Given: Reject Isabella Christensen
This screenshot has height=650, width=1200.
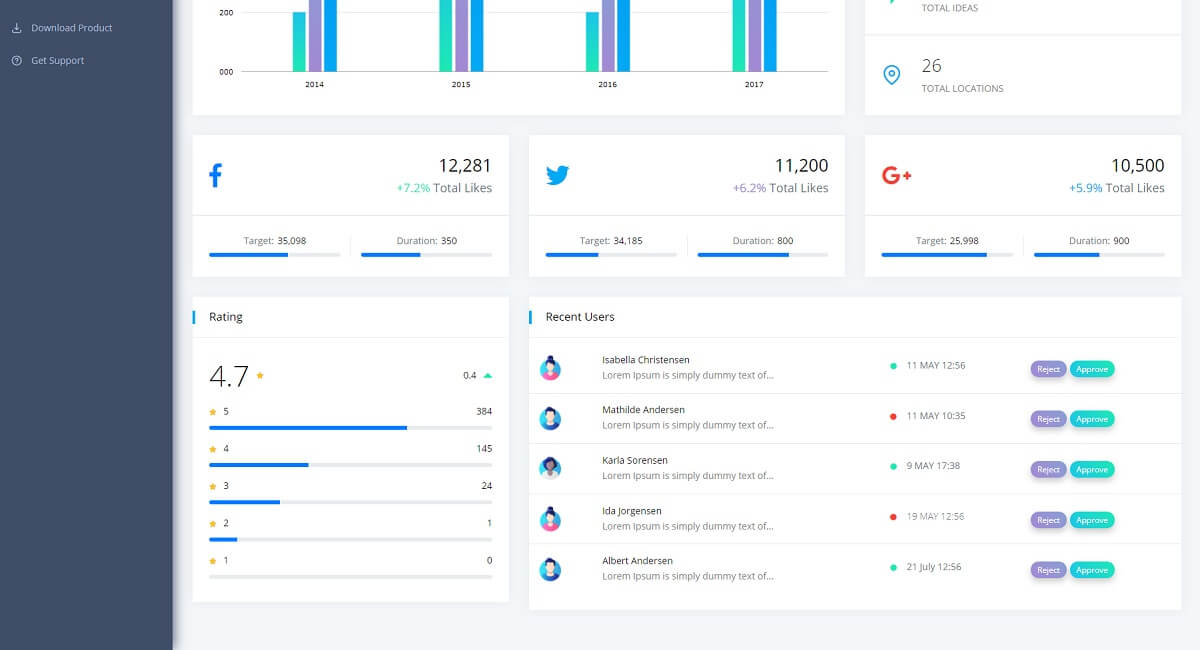Looking at the screenshot, I should click(x=1048, y=369).
